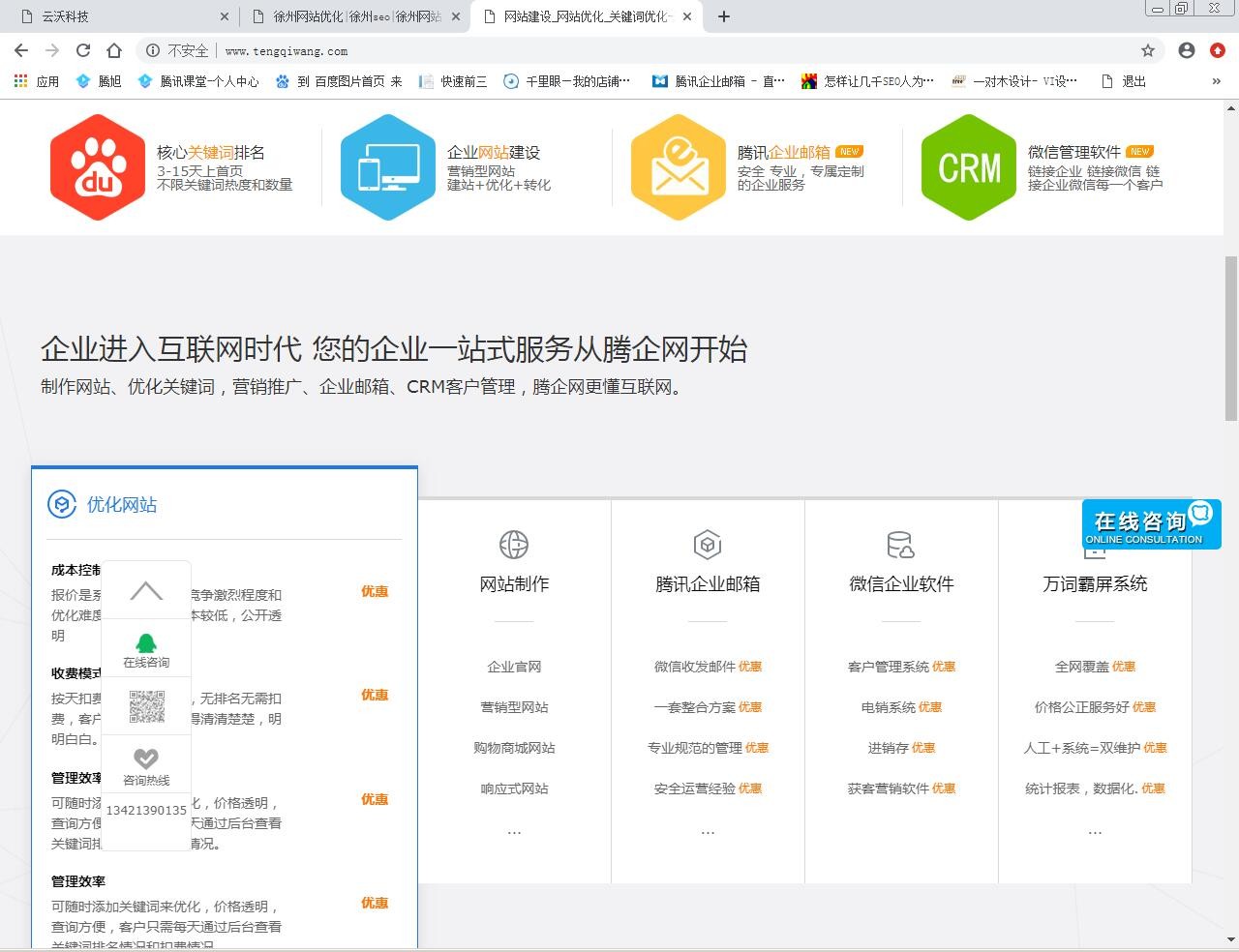Open QQ 在线咨询 chat icon in contact widget
This screenshot has height=952, width=1239.
pos(146,641)
